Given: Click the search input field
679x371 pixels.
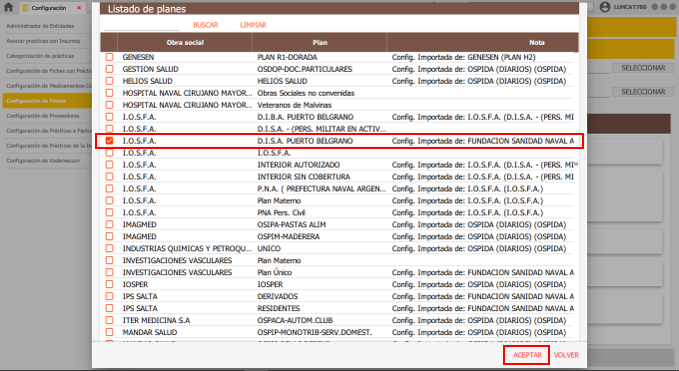Looking at the screenshot, I should (142, 25).
